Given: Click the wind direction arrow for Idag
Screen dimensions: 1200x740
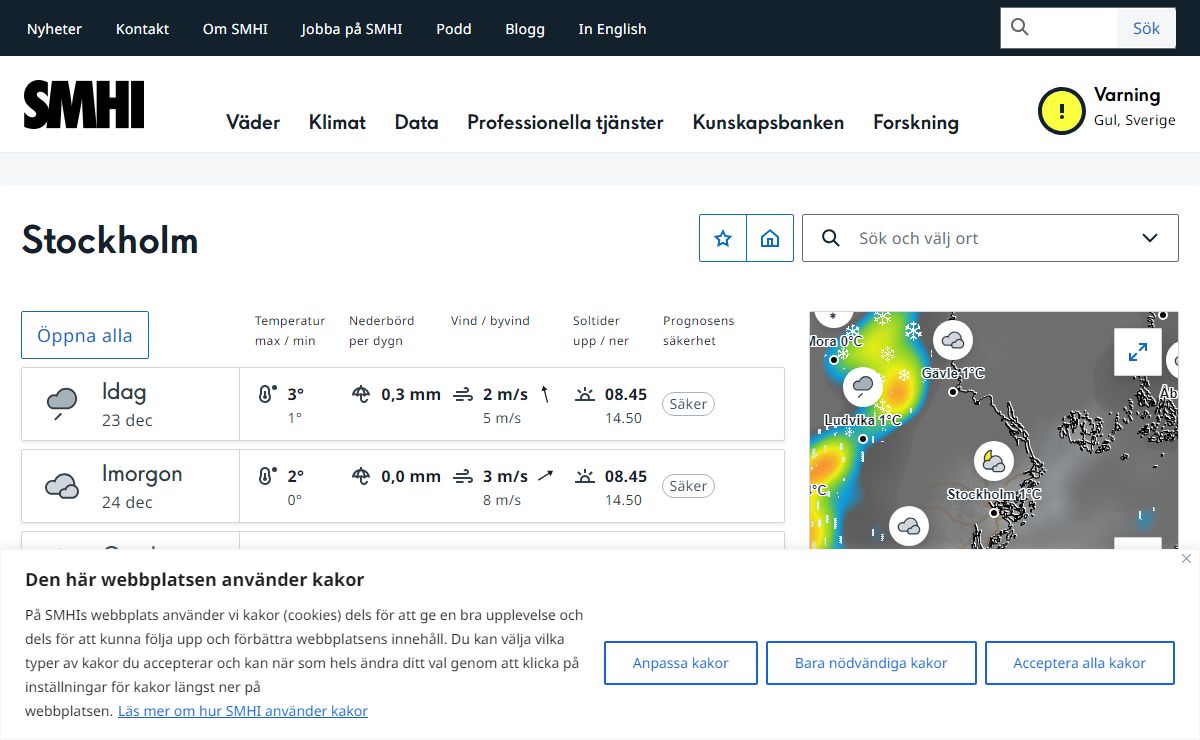Looking at the screenshot, I should pos(545,394).
